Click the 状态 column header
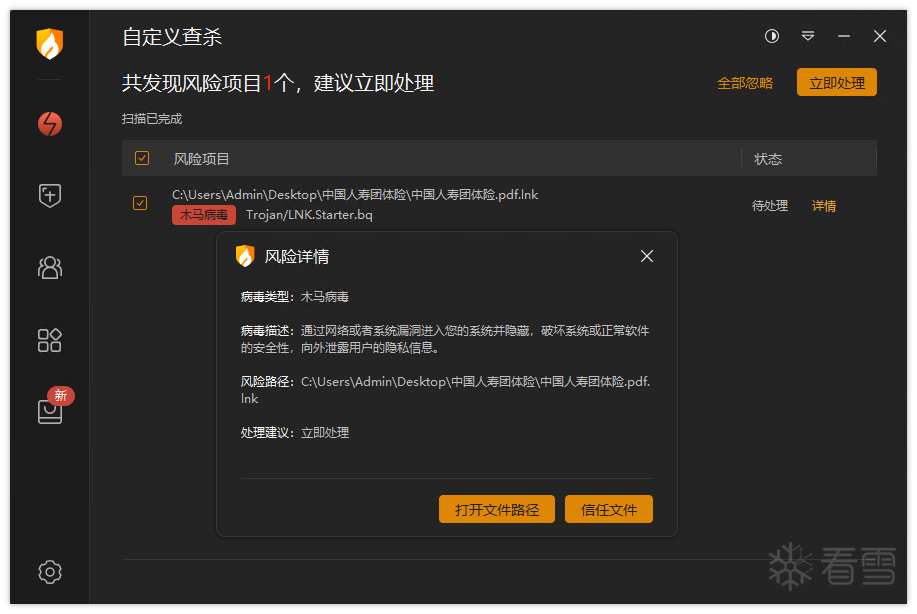 [768, 158]
